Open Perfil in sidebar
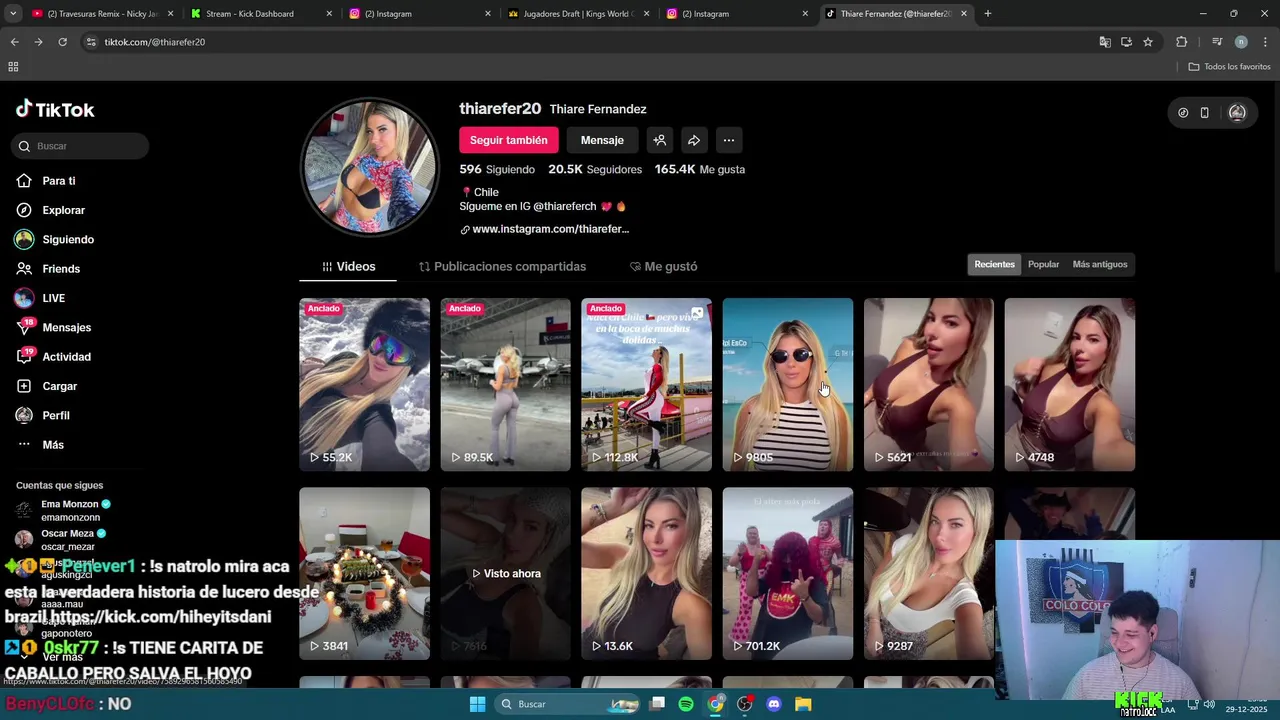Screen dimensions: 1280x720 [42, 415]
